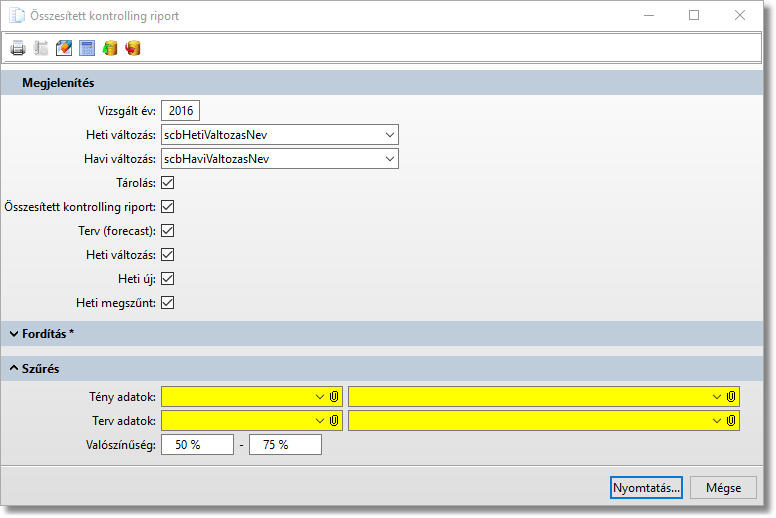
Task: Click the Tény adatok: label
Action: click(122, 397)
